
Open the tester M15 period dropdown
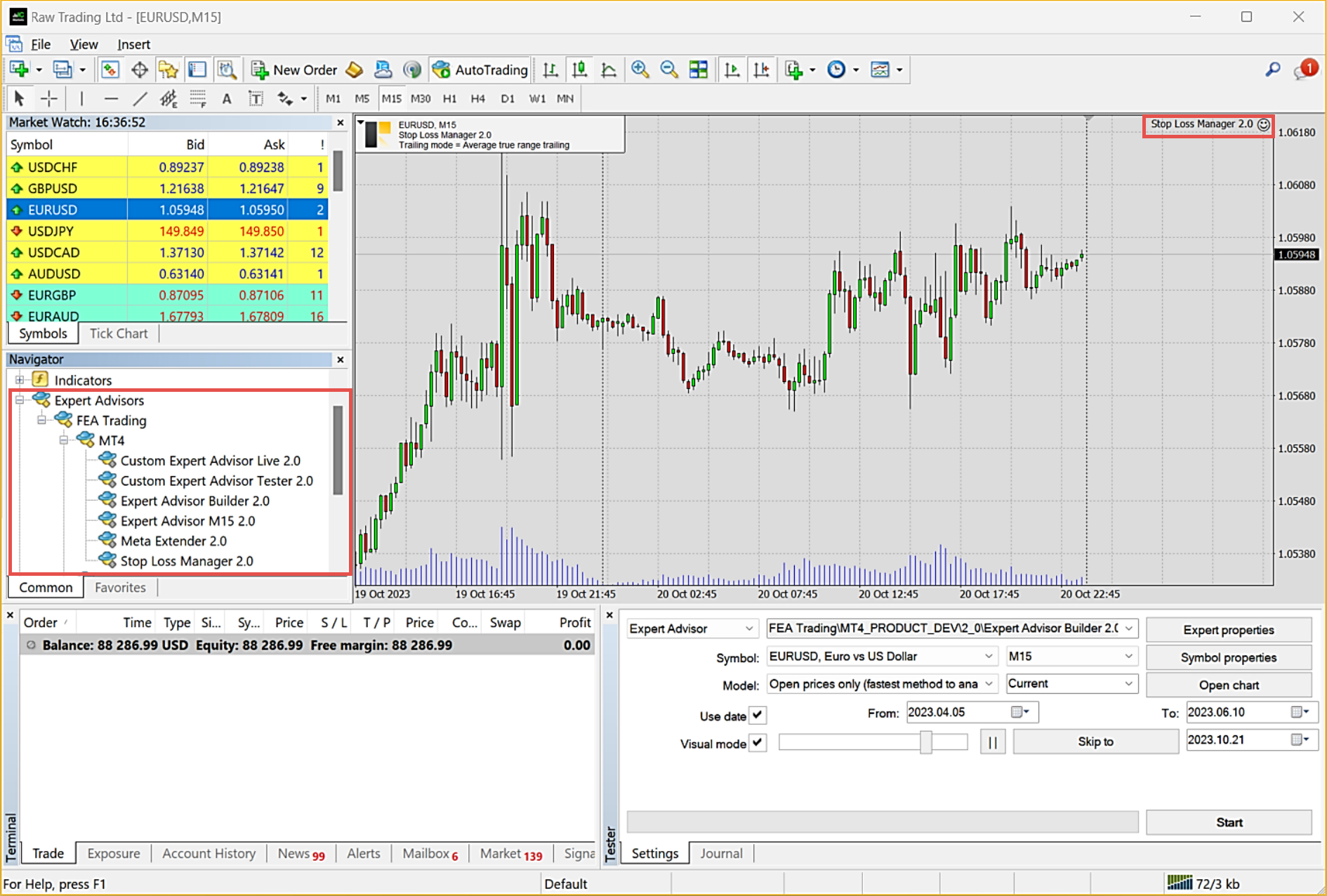coord(1071,656)
